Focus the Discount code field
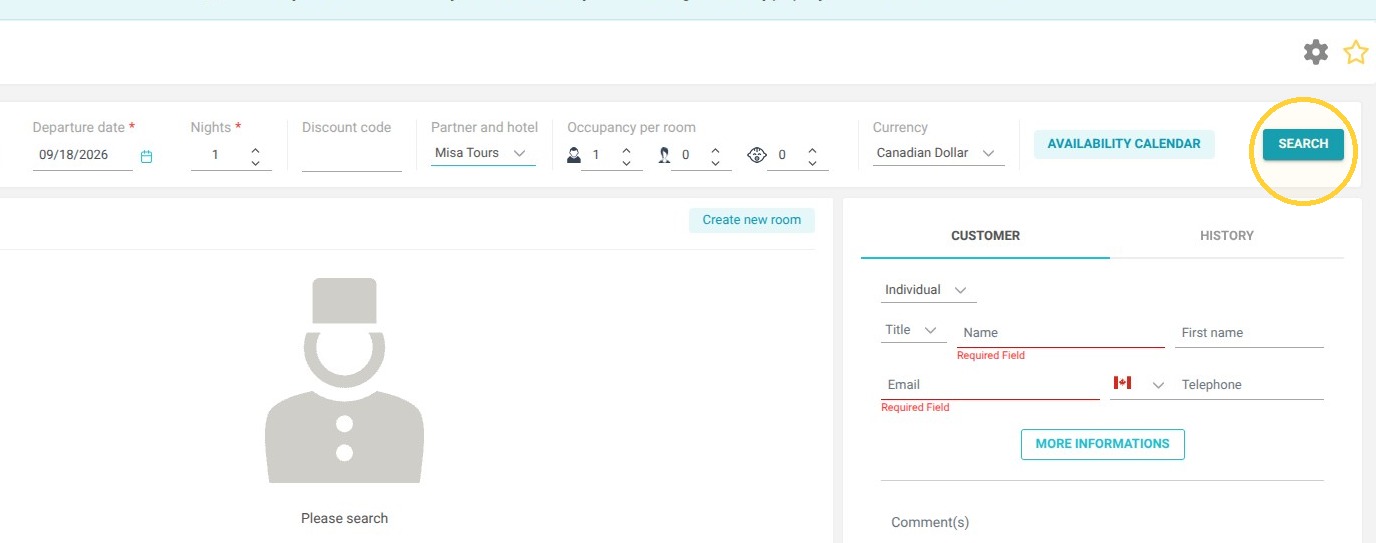The image size is (1376, 543). click(352, 157)
